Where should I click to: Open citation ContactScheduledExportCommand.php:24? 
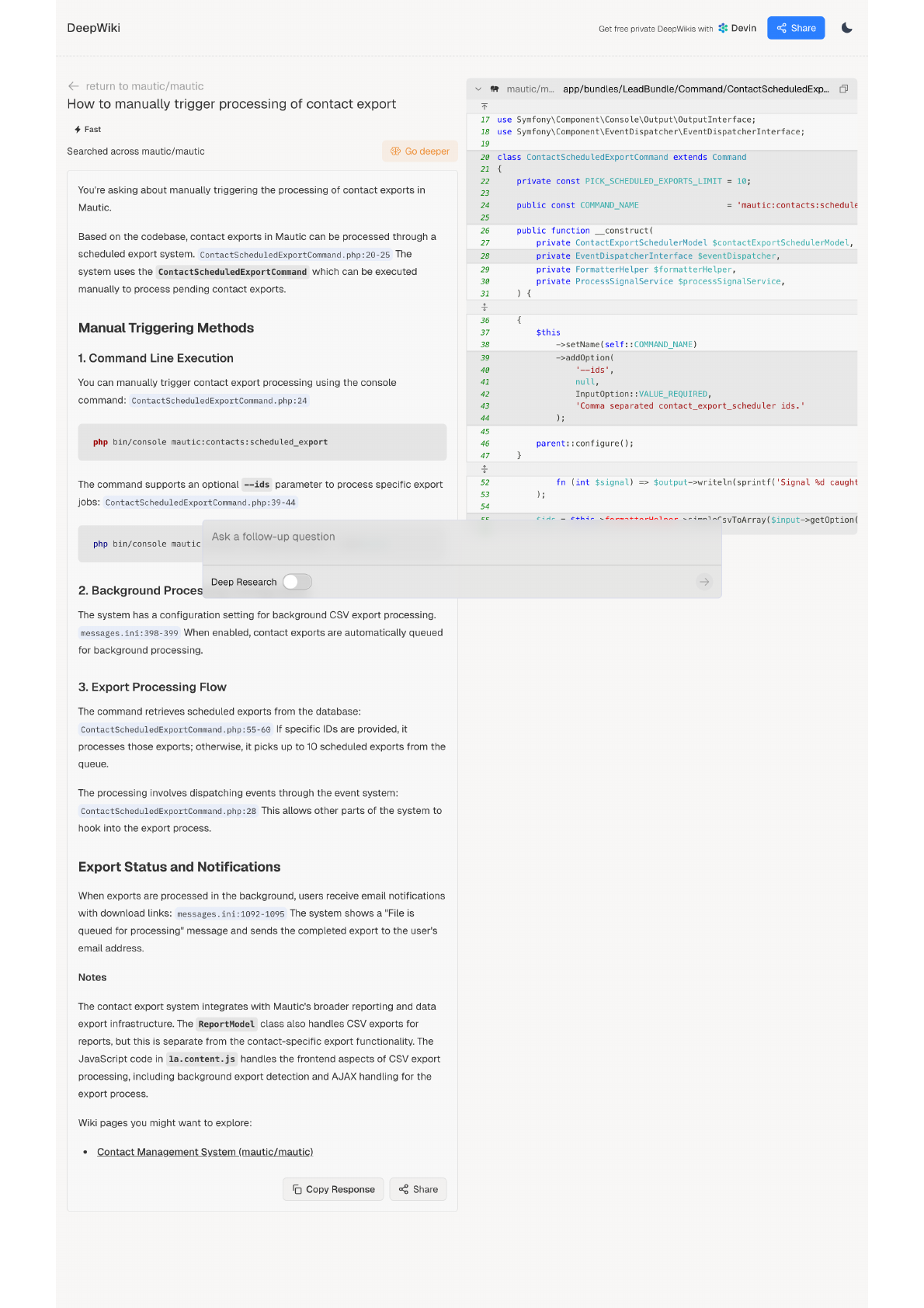pyautogui.click(x=219, y=401)
